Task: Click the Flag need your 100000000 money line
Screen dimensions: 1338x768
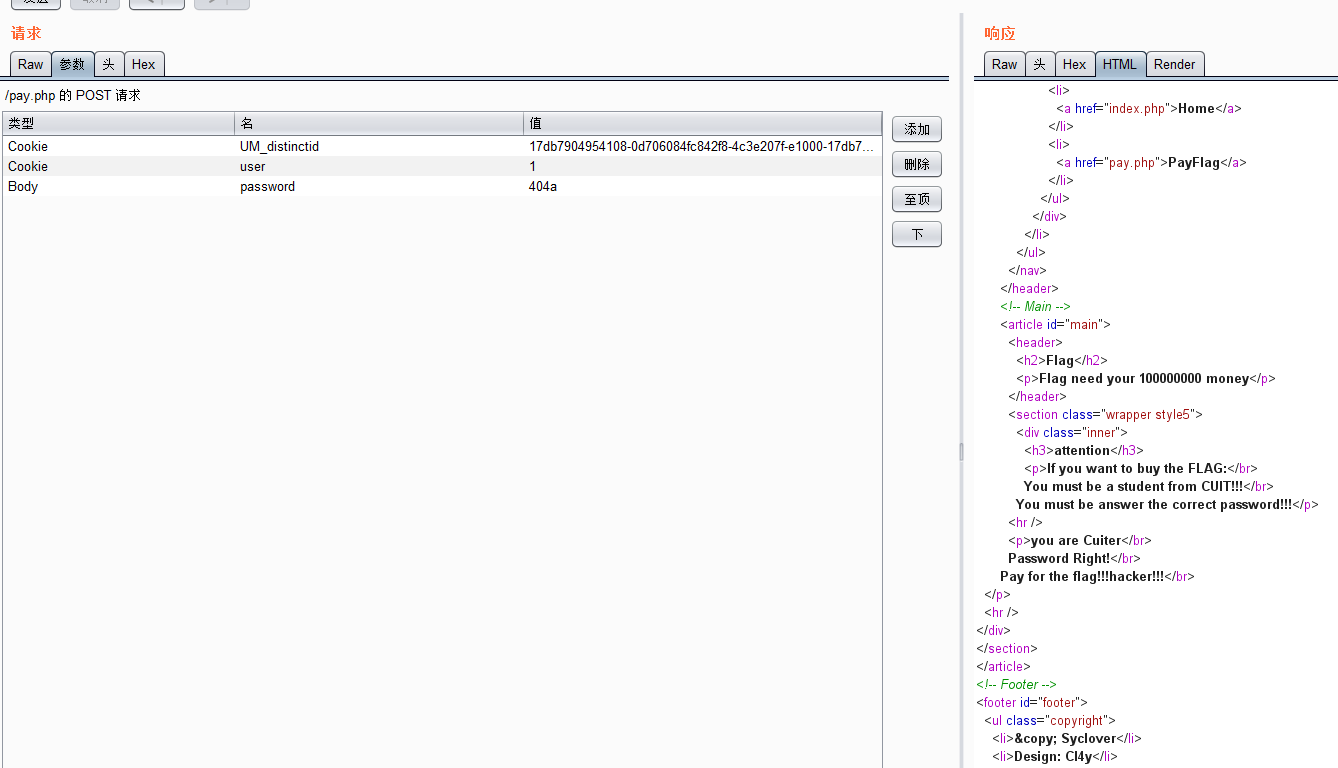Action: pos(1144,378)
